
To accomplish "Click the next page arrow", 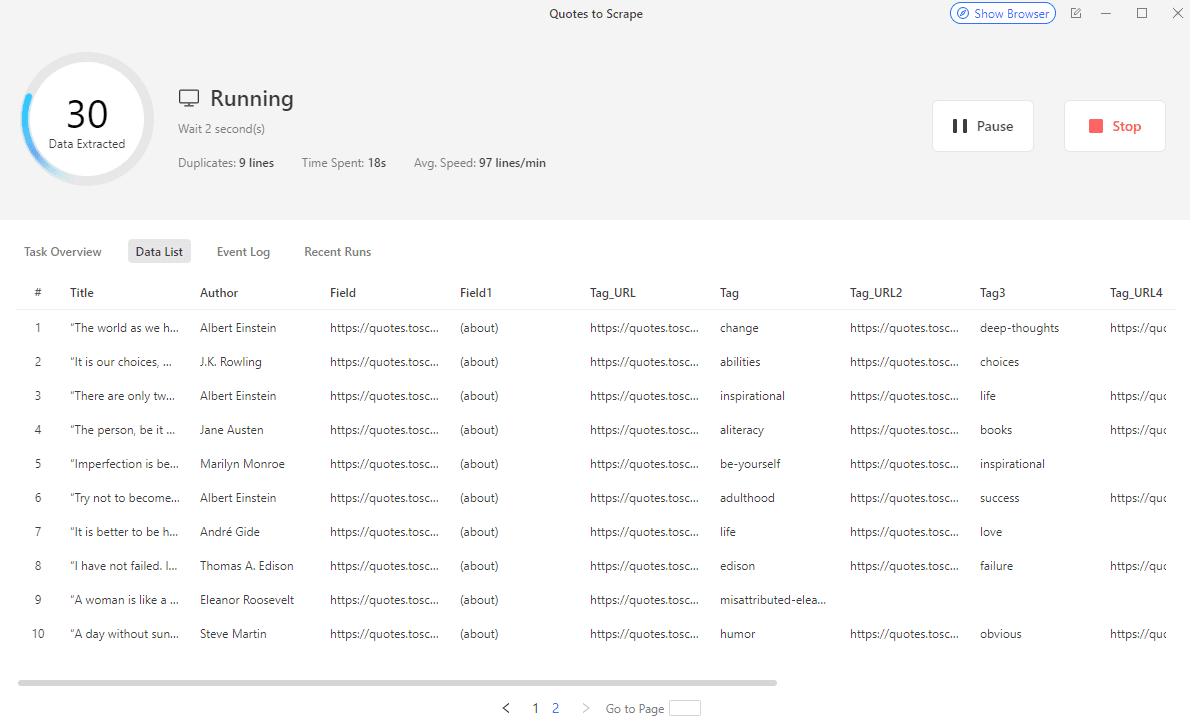I will 586,708.
